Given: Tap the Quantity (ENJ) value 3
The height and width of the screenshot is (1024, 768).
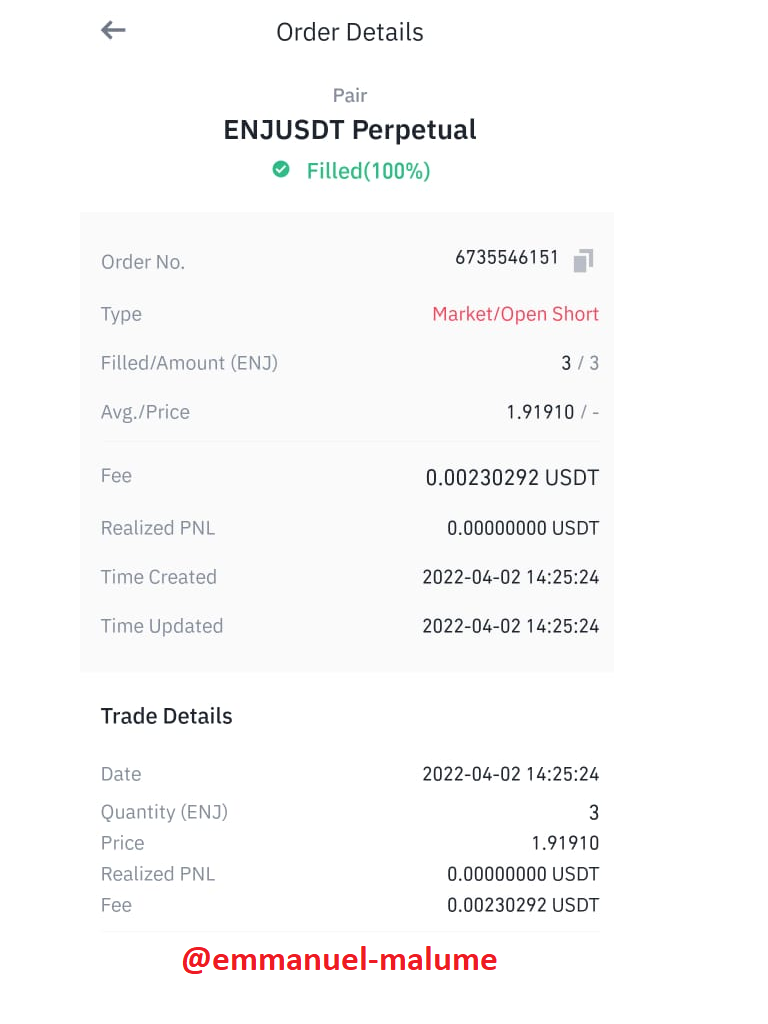Looking at the screenshot, I should click(x=594, y=812).
